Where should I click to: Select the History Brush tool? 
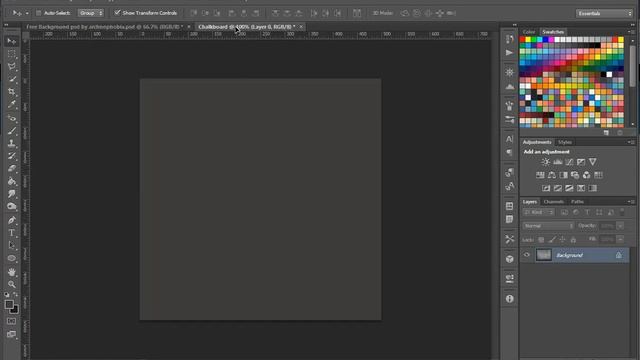(11, 156)
